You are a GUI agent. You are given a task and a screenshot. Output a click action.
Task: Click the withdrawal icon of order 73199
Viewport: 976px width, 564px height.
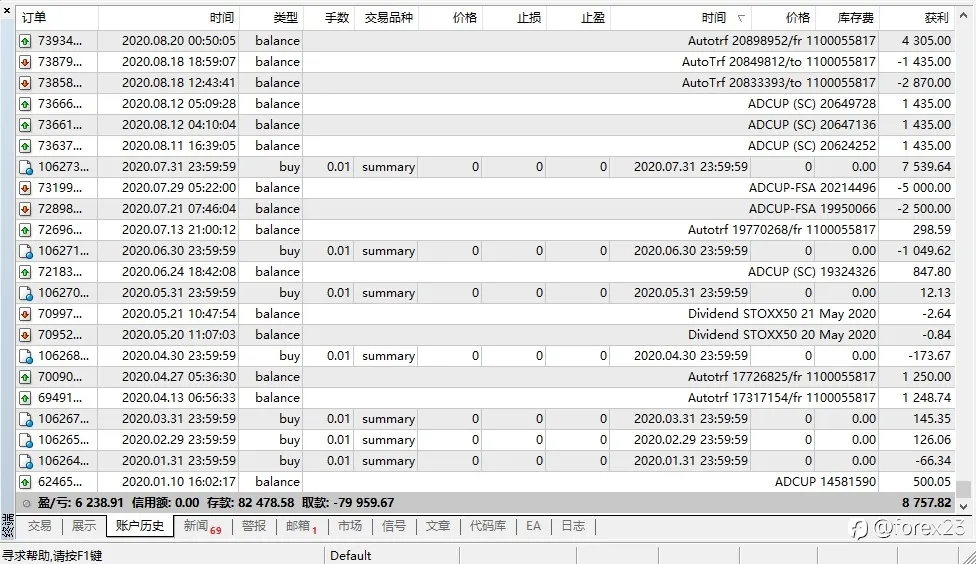coord(25,188)
